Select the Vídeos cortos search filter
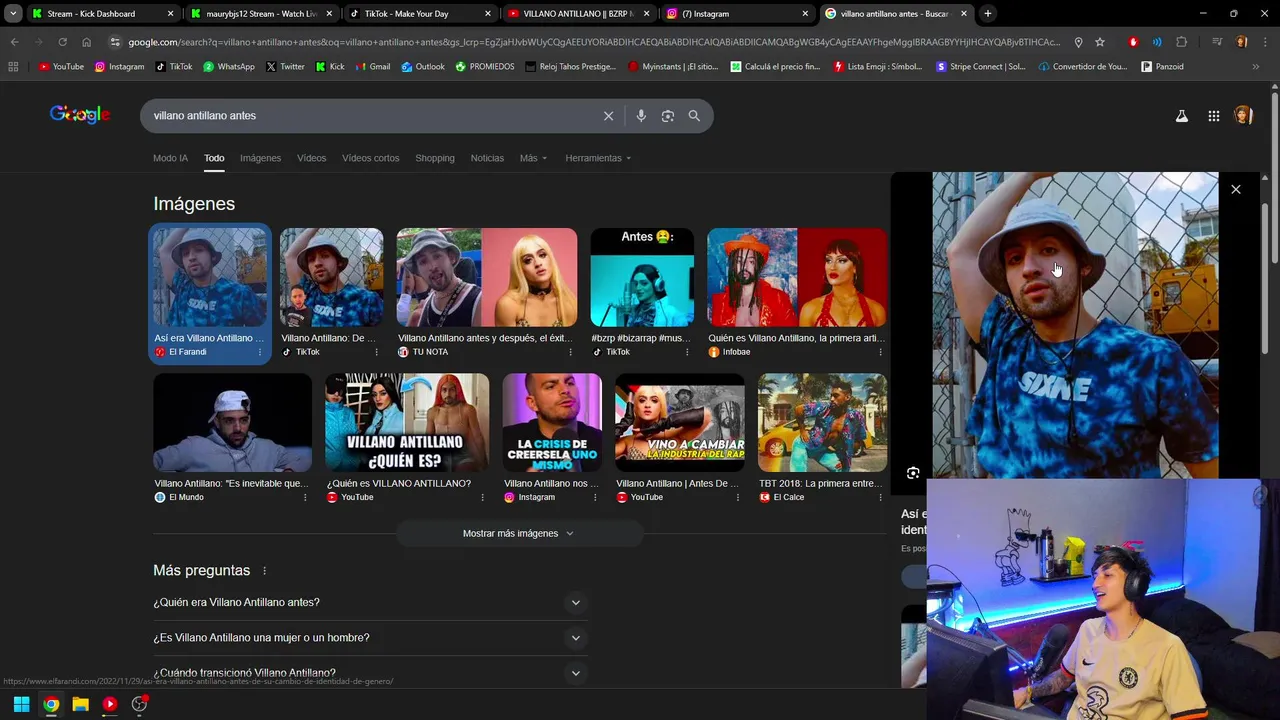 point(370,158)
